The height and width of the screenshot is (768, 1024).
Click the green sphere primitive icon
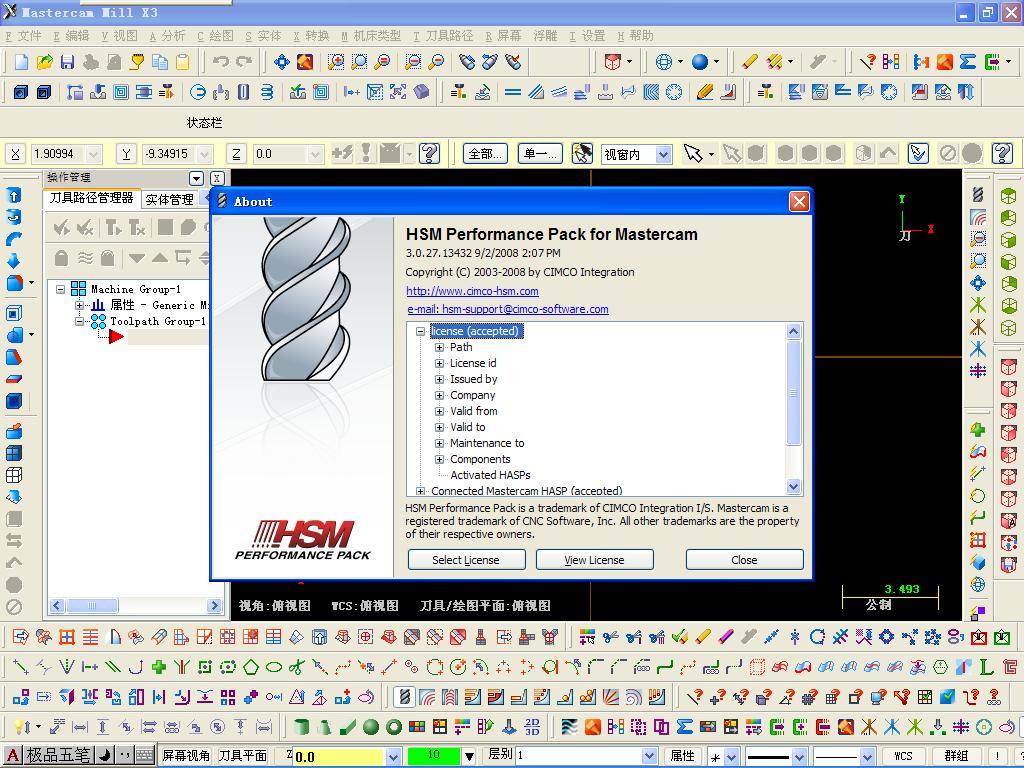[370, 726]
